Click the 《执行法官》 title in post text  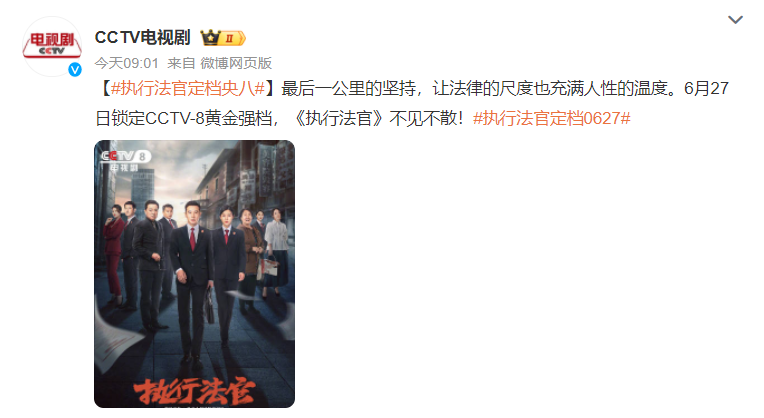pos(339,118)
